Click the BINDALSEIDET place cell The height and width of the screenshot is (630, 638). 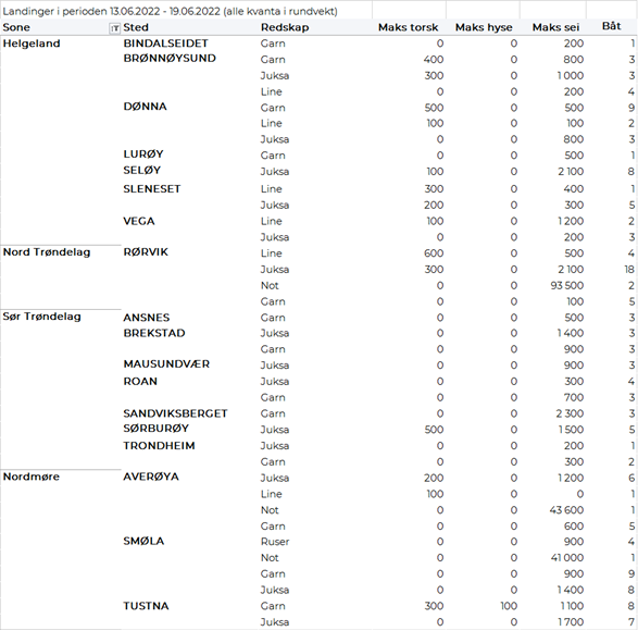[166, 45]
